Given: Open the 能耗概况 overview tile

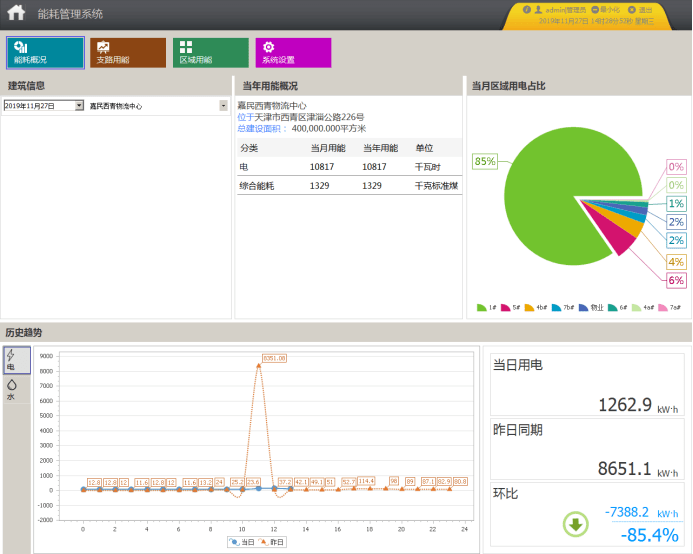Looking at the screenshot, I should 45,53.
